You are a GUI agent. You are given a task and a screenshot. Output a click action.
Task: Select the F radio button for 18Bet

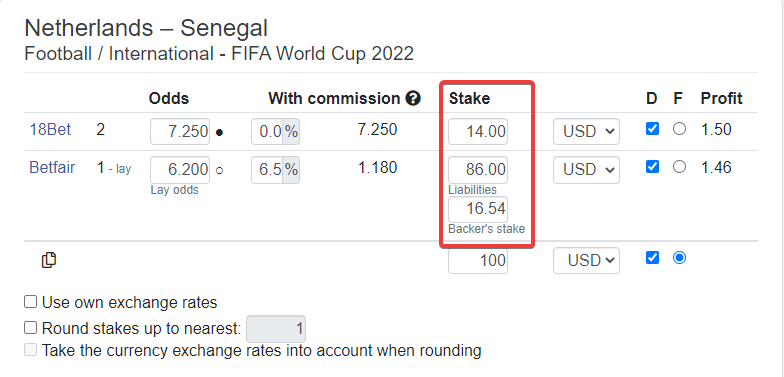tap(679, 129)
